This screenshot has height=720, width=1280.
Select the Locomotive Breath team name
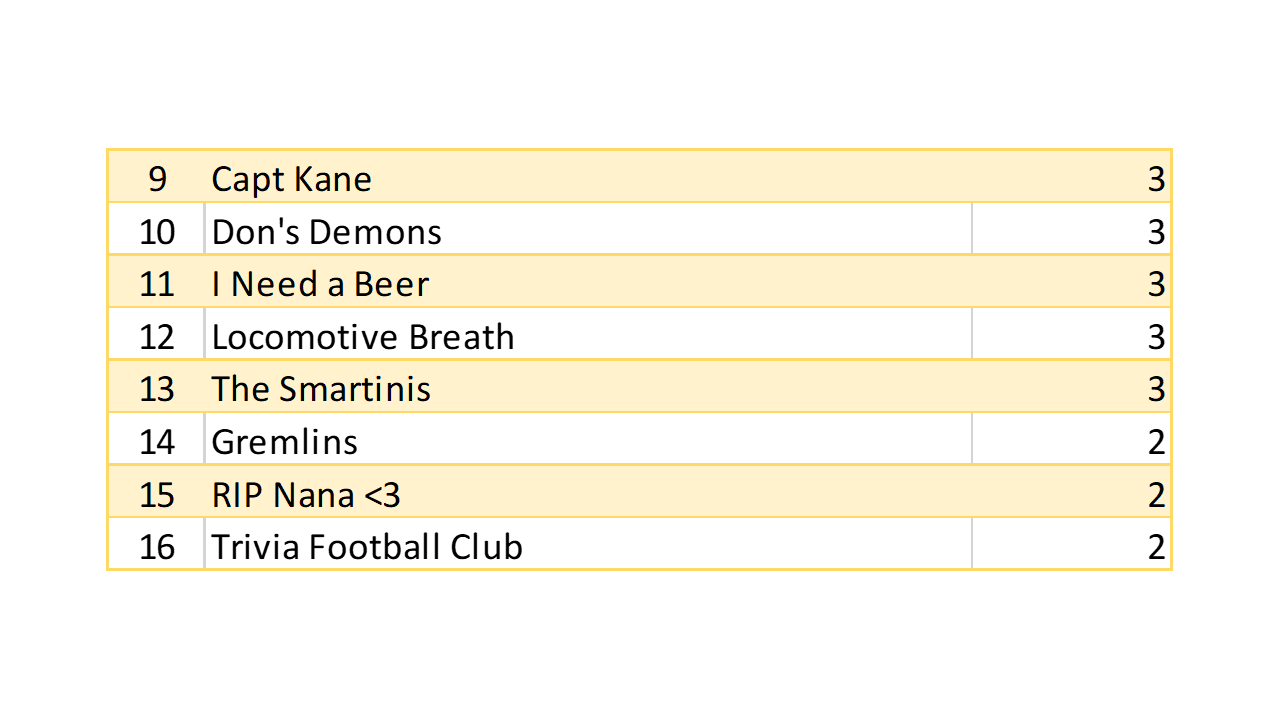pyautogui.click(x=363, y=337)
